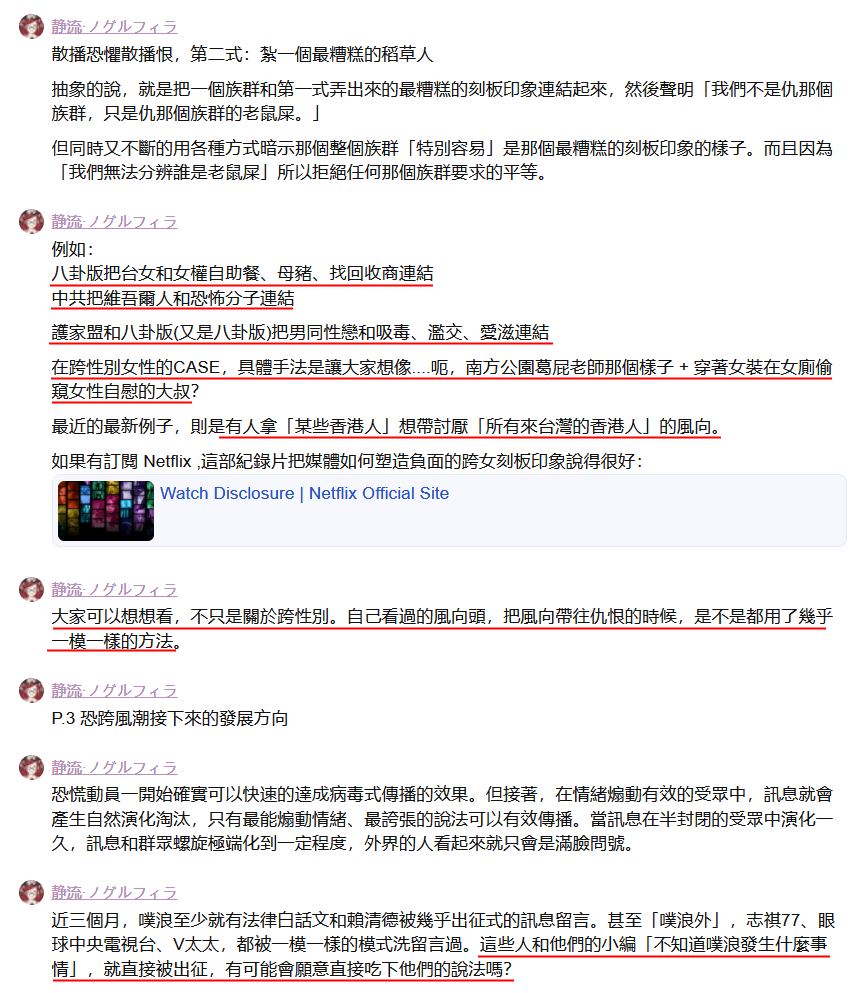Click avatar beside the 大家可以想想看 post
This screenshot has width=867, height=993.
(31, 589)
